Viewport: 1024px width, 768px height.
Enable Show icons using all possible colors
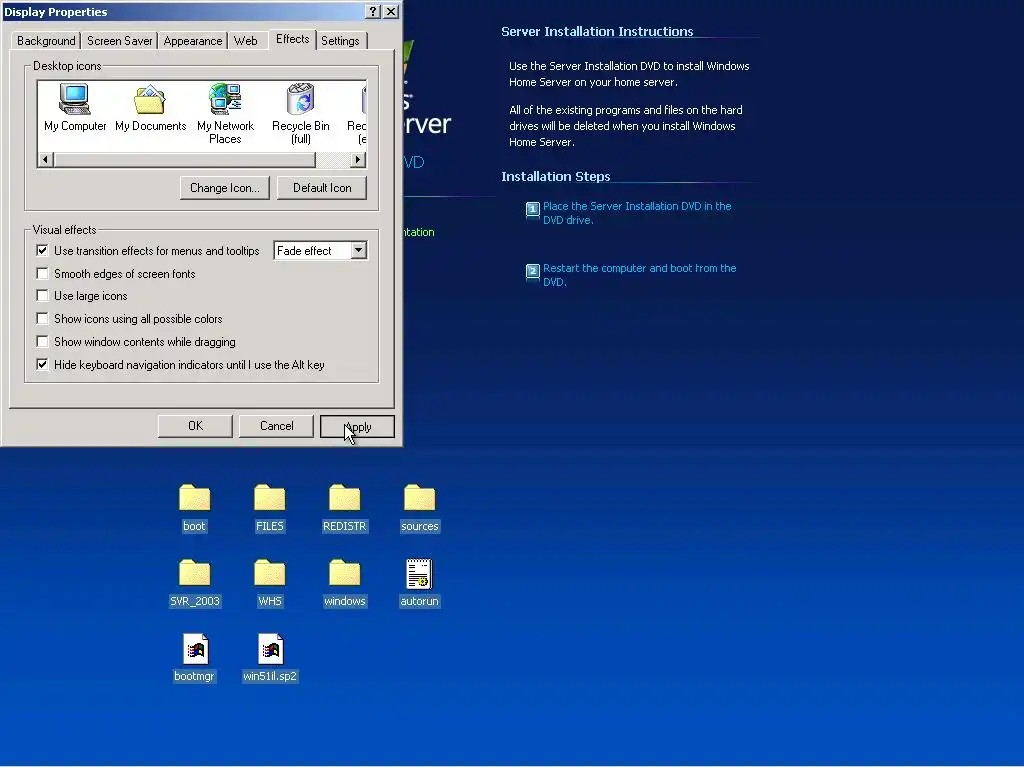[42, 319]
